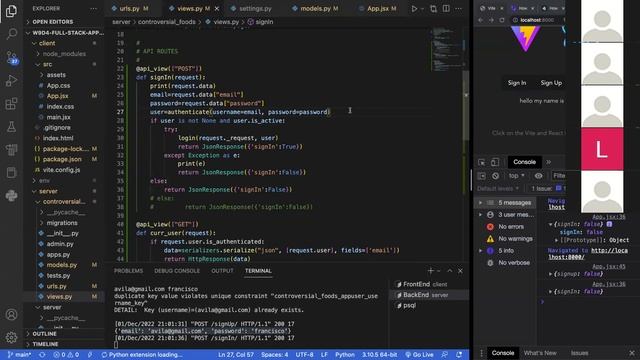Add a new terminal with plus icon
The image size is (640, 360).
tap(431, 271)
